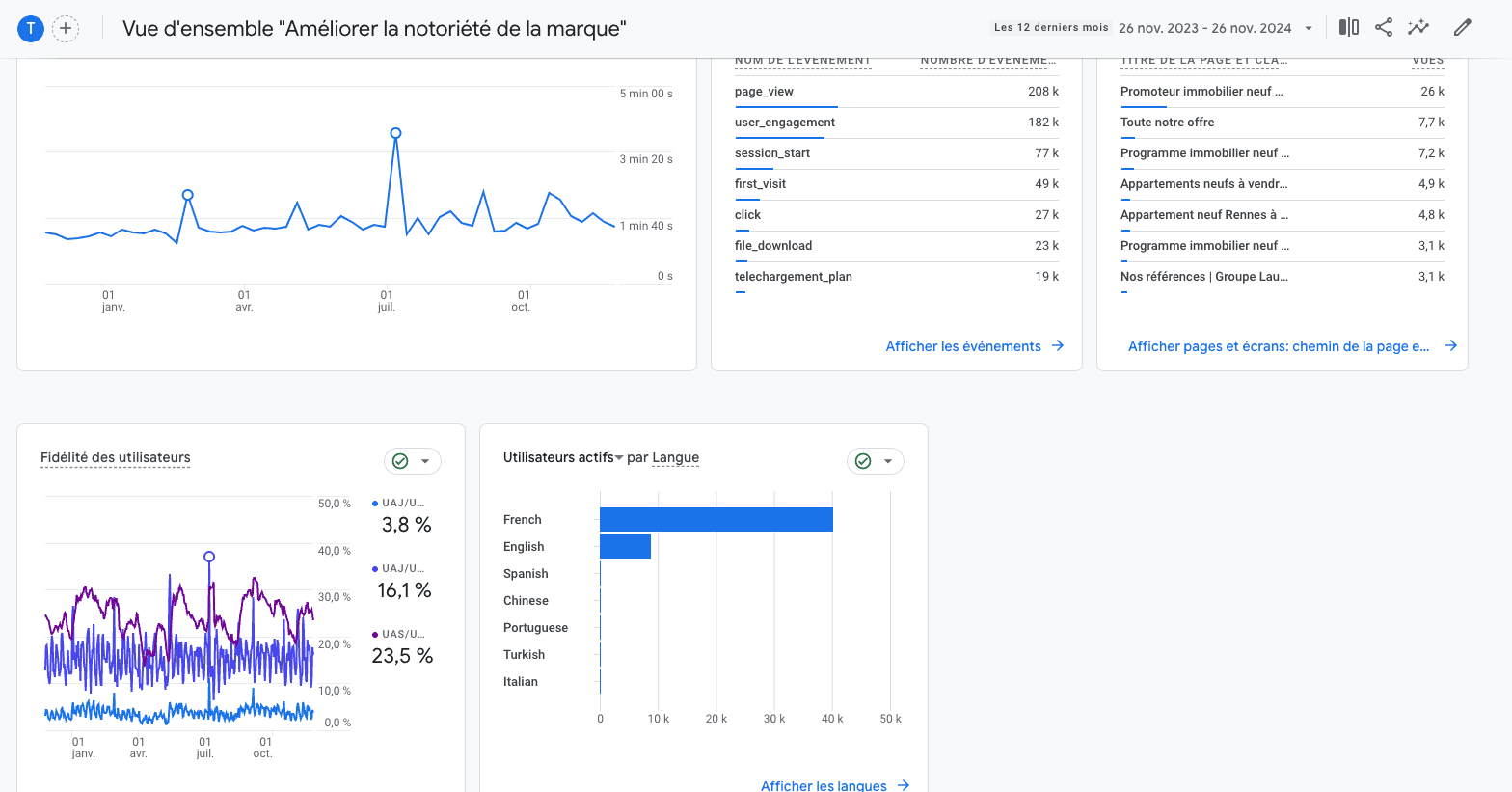The width and height of the screenshot is (1512, 792).
Task: Click green check status on Fidélité card
Action: tap(400, 461)
